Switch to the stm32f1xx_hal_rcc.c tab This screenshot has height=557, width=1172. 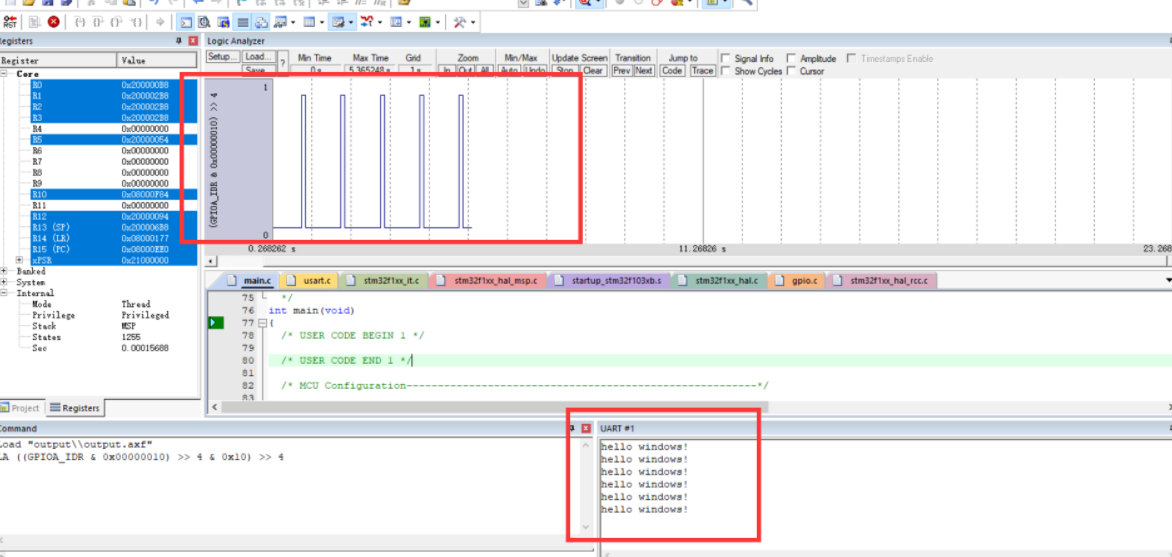pyautogui.click(x=881, y=281)
